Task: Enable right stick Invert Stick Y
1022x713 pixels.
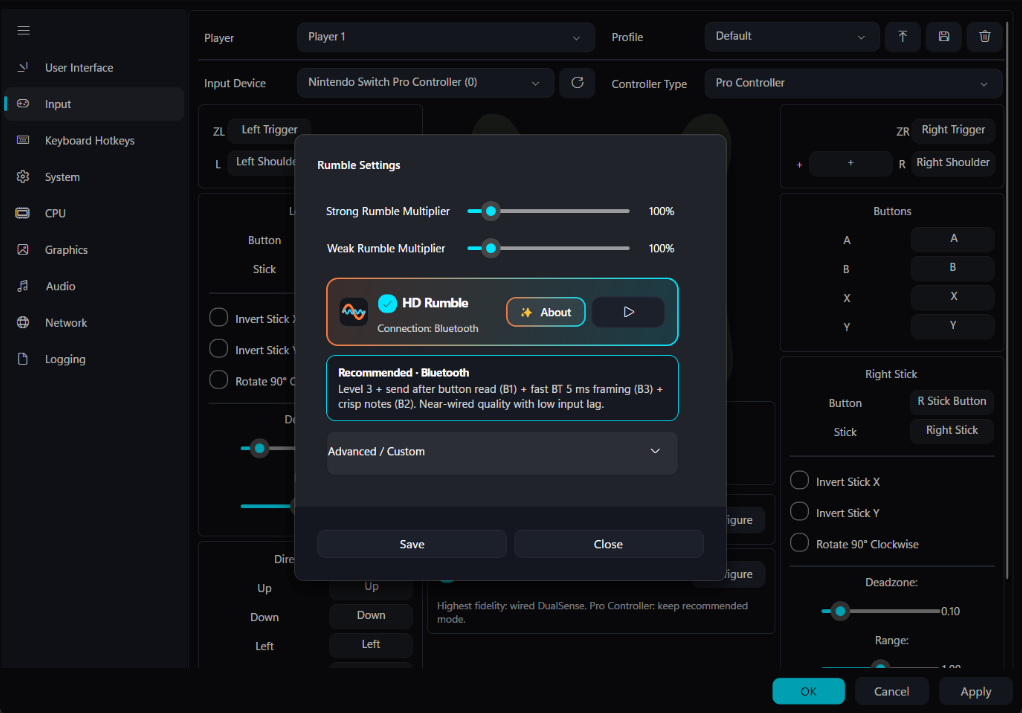Action: (800, 512)
